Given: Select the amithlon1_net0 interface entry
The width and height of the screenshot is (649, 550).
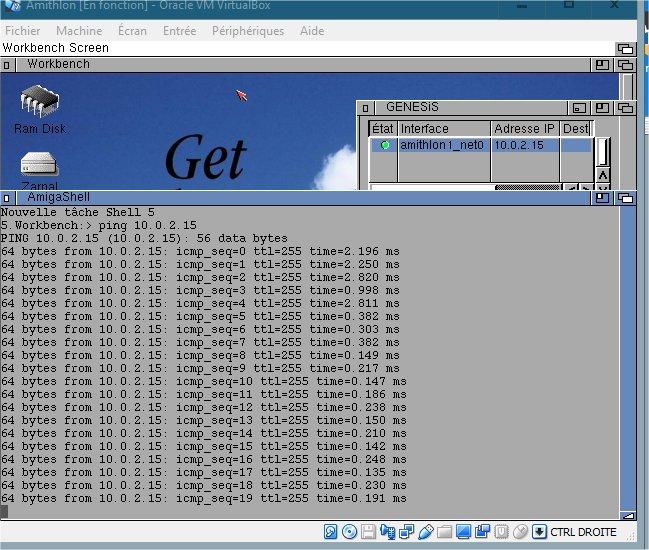Looking at the screenshot, I should coord(442,145).
